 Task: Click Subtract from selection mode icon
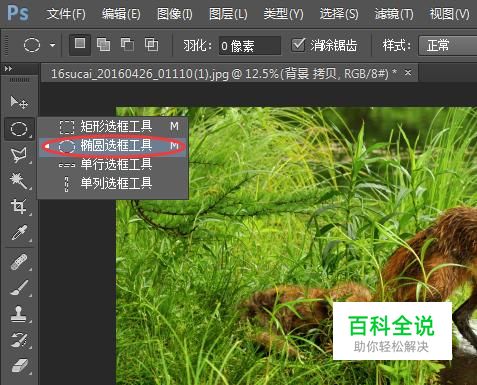tap(127, 44)
